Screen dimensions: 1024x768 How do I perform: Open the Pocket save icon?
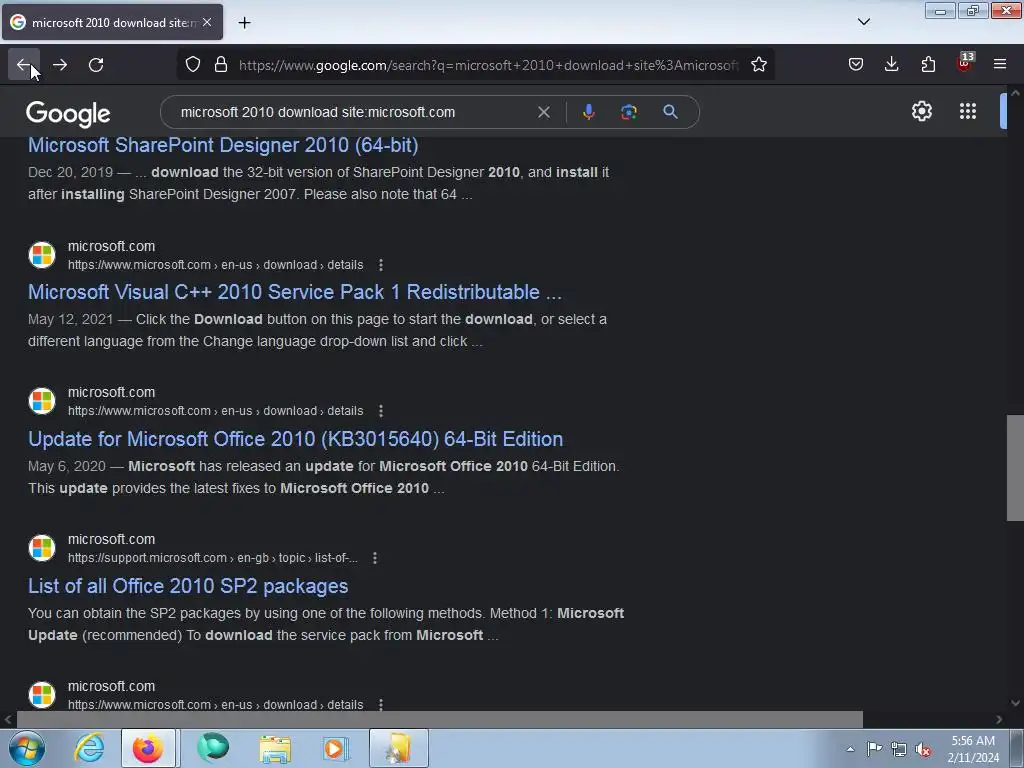(856, 65)
